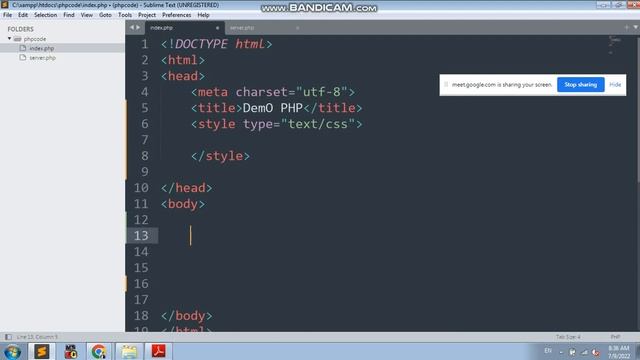Open the Edit menu
640x360 pixels.
(x=23, y=15)
